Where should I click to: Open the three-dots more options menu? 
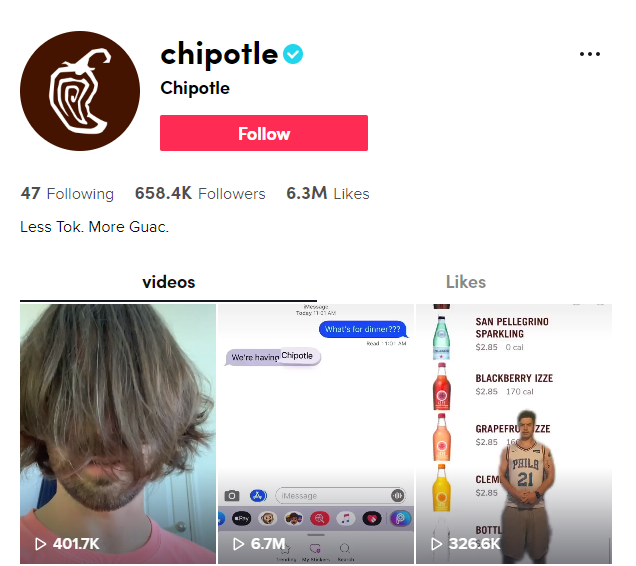(x=590, y=54)
